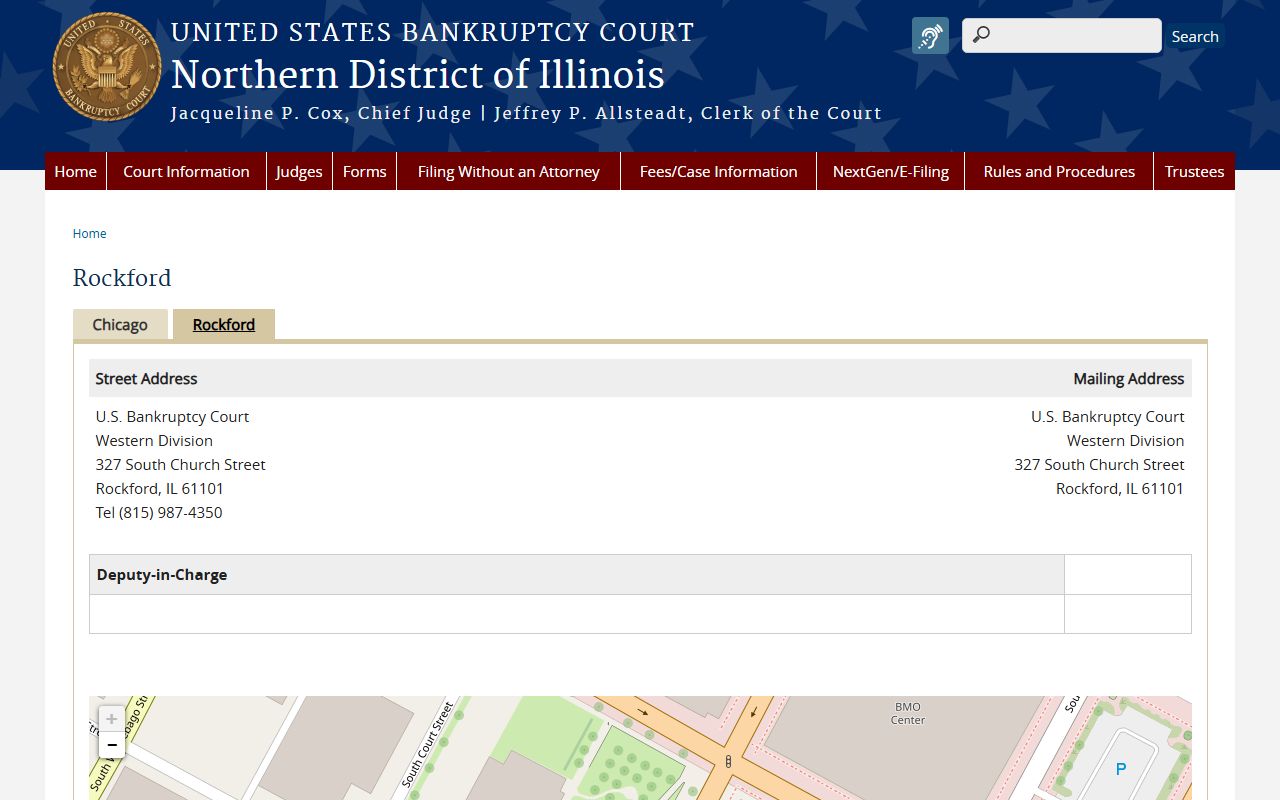Click the parking P marker on map
The width and height of the screenshot is (1280, 800).
(x=1121, y=769)
